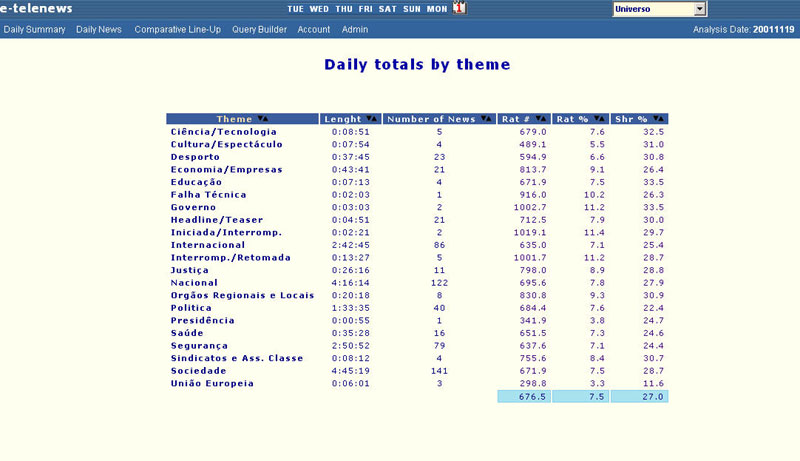Sort Theme column descending arrow
The height and width of the screenshot is (461, 800).
260,118
